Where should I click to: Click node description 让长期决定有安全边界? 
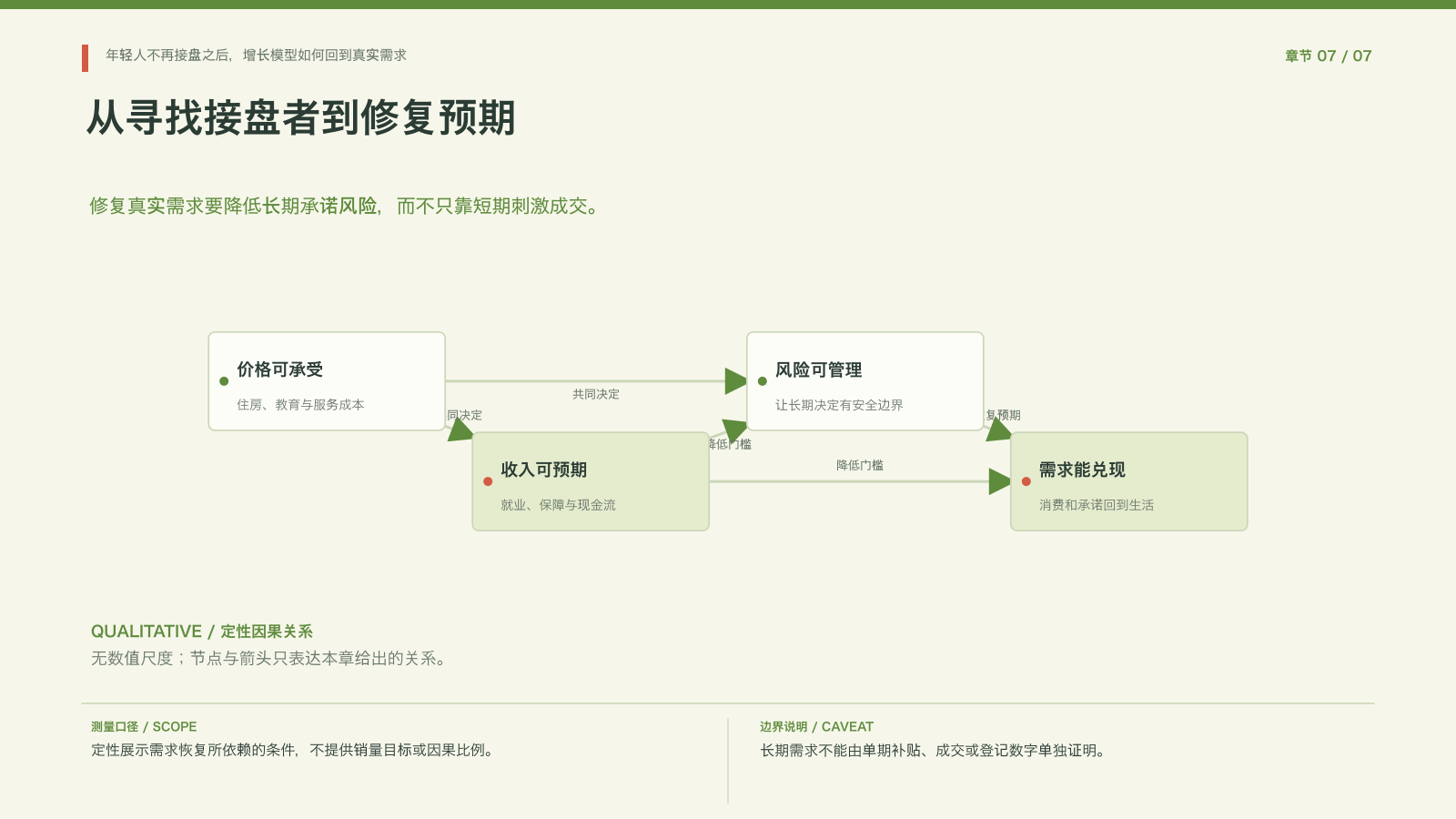coord(839,405)
